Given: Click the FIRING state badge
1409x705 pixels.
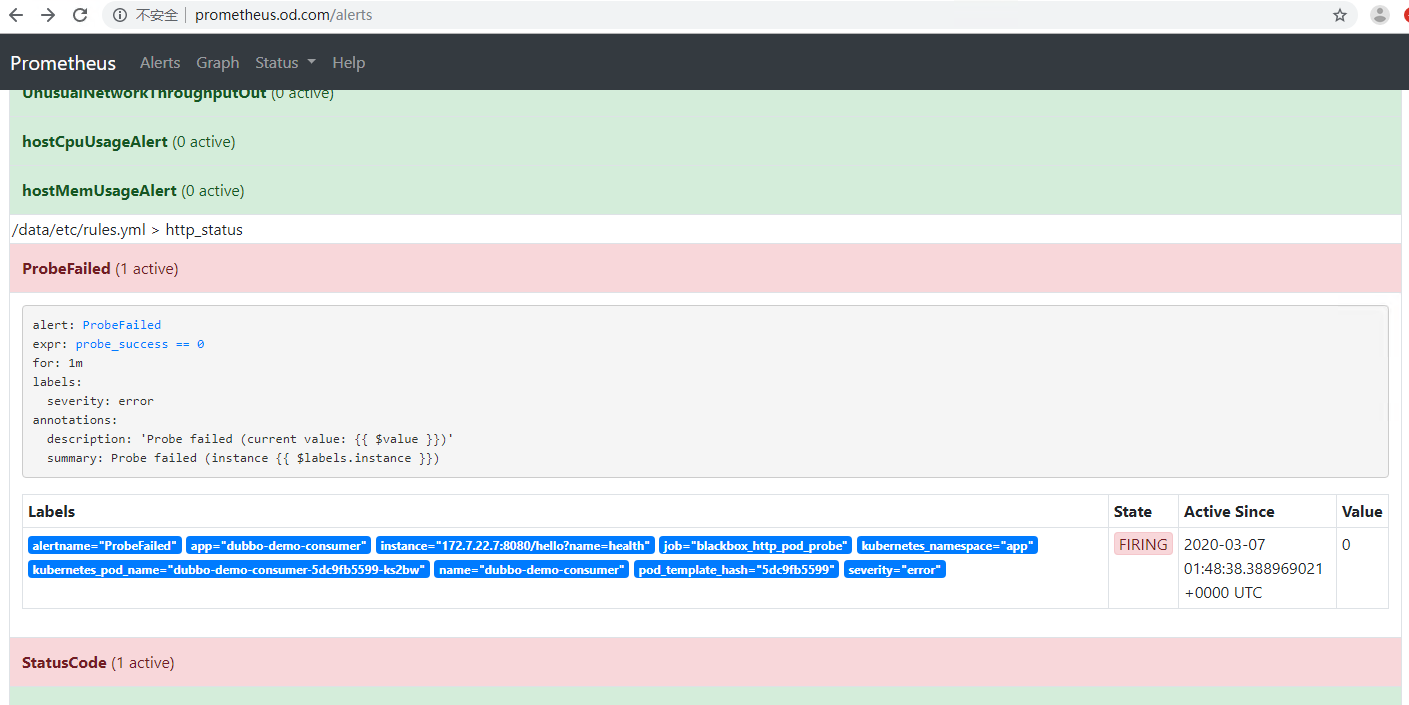Looking at the screenshot, I should click(1143, 545).
